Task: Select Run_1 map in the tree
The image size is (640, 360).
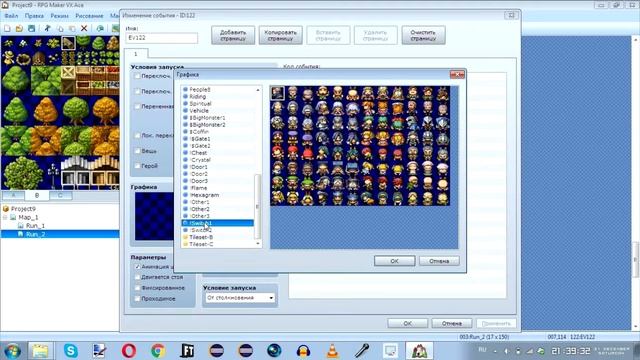Action: [35, 226]
